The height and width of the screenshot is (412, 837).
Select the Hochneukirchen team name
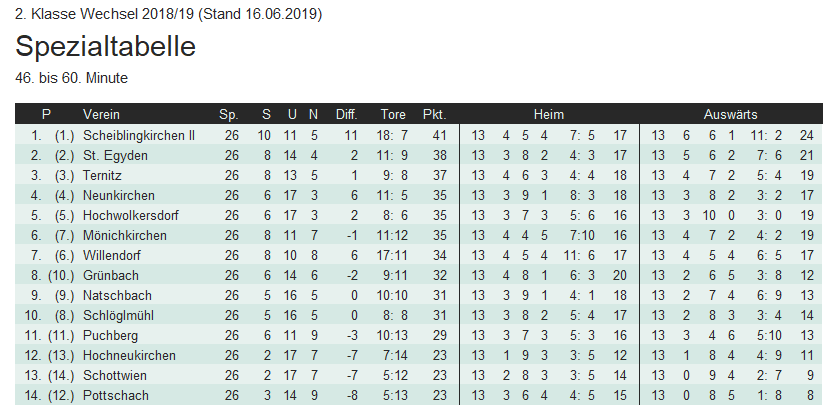(129, 355)
